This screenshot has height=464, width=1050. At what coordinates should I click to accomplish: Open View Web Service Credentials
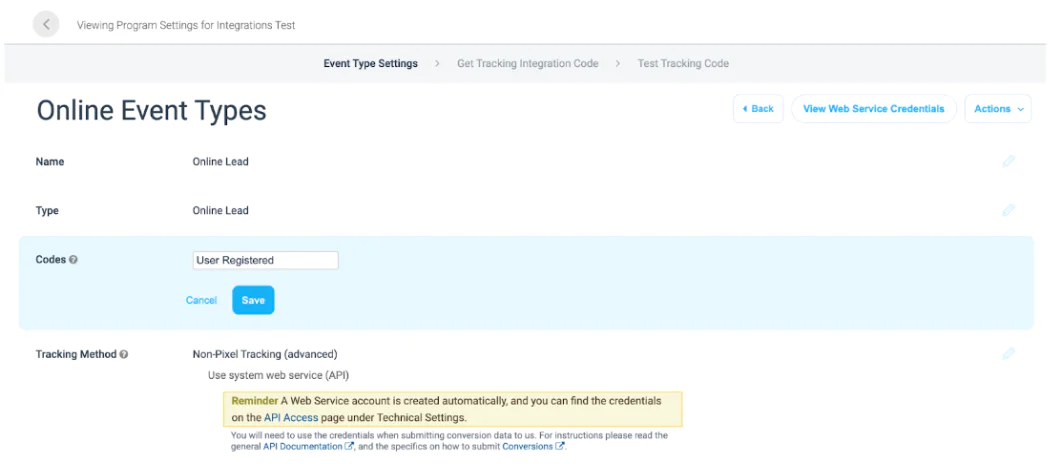click(x=873, y=109)
